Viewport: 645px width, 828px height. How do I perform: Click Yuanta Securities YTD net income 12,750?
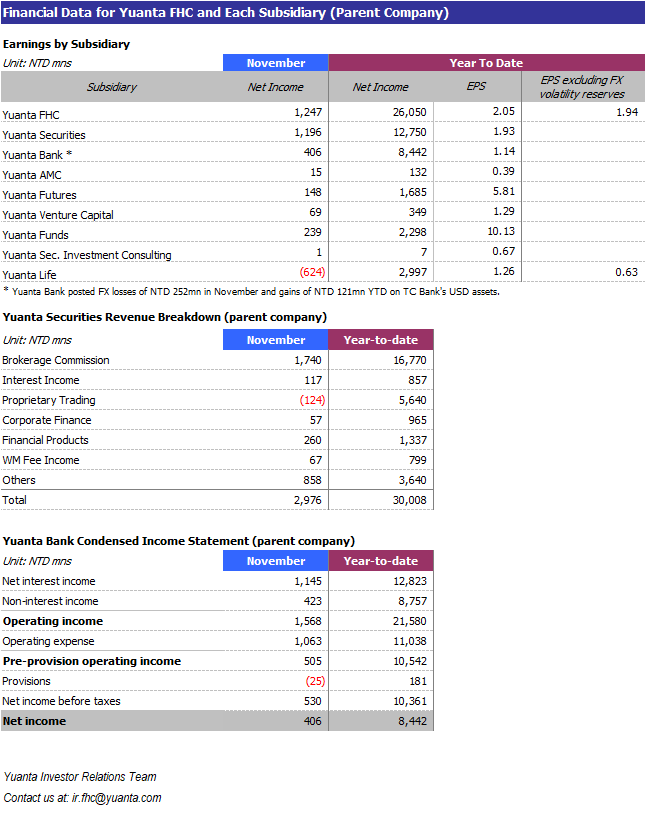click(x=409, y=133)
